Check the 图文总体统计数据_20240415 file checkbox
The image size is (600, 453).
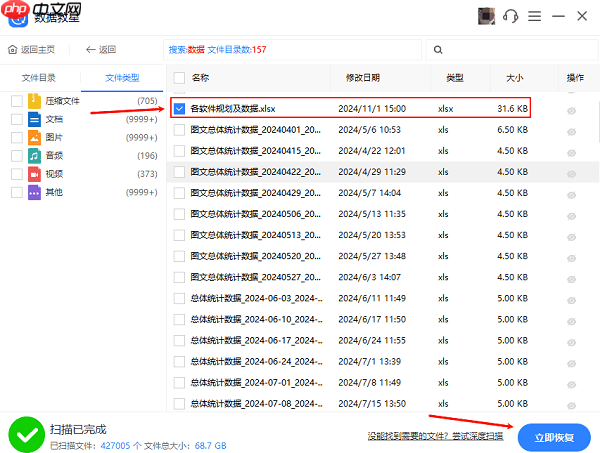179,151
